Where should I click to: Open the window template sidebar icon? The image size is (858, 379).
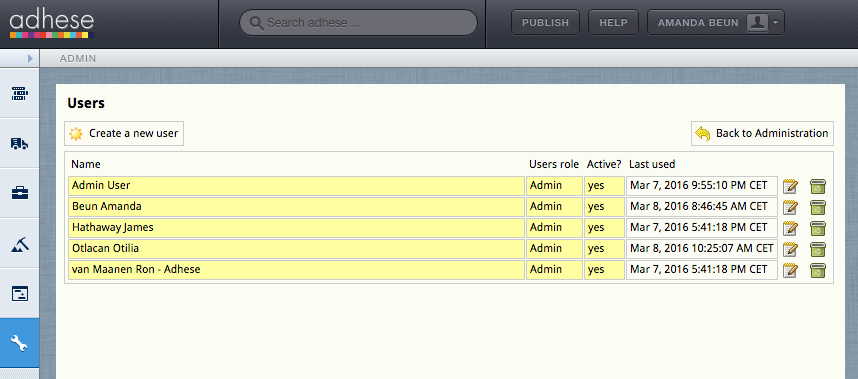point(19,294)
